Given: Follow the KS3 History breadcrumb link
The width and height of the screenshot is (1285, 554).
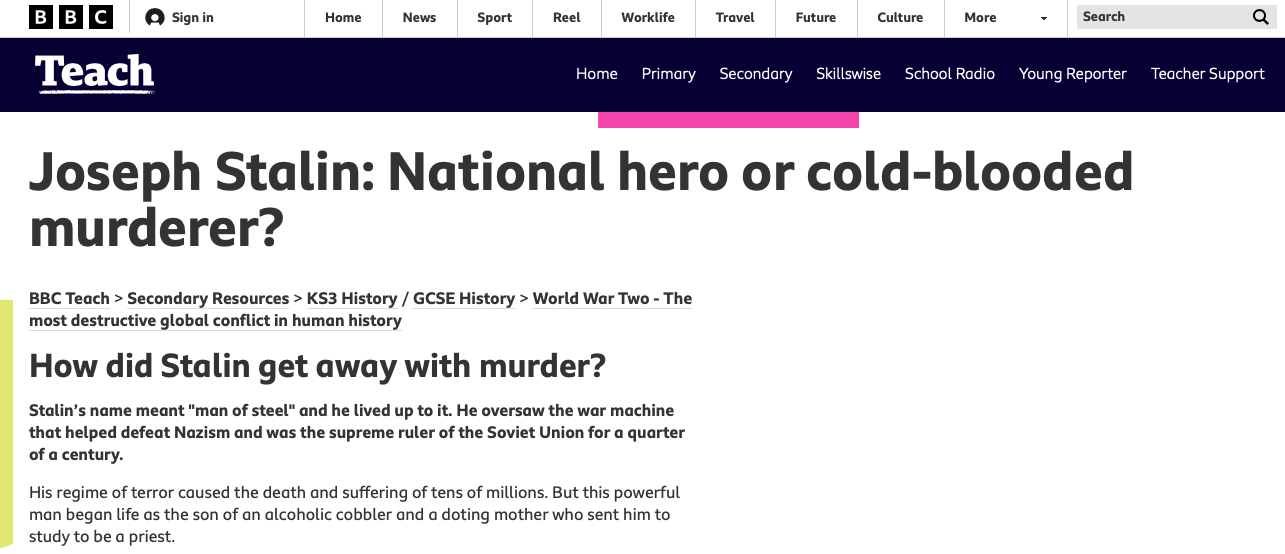Looking at the screenshot, I should tap(352, 298).
